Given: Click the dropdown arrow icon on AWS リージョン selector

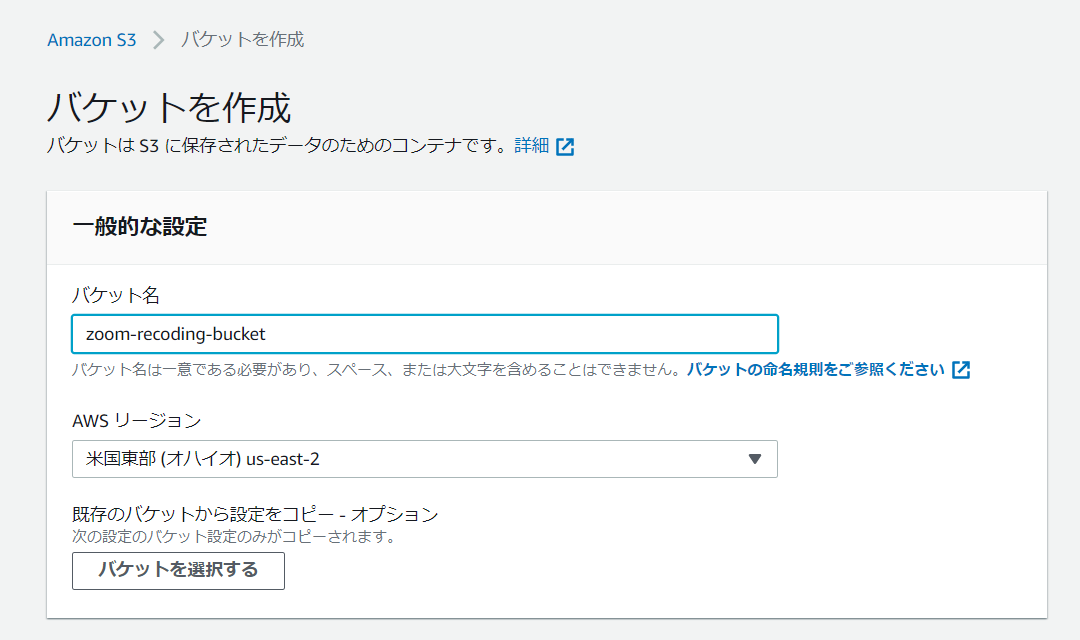Looking at the screenshot, I should 757,459.
